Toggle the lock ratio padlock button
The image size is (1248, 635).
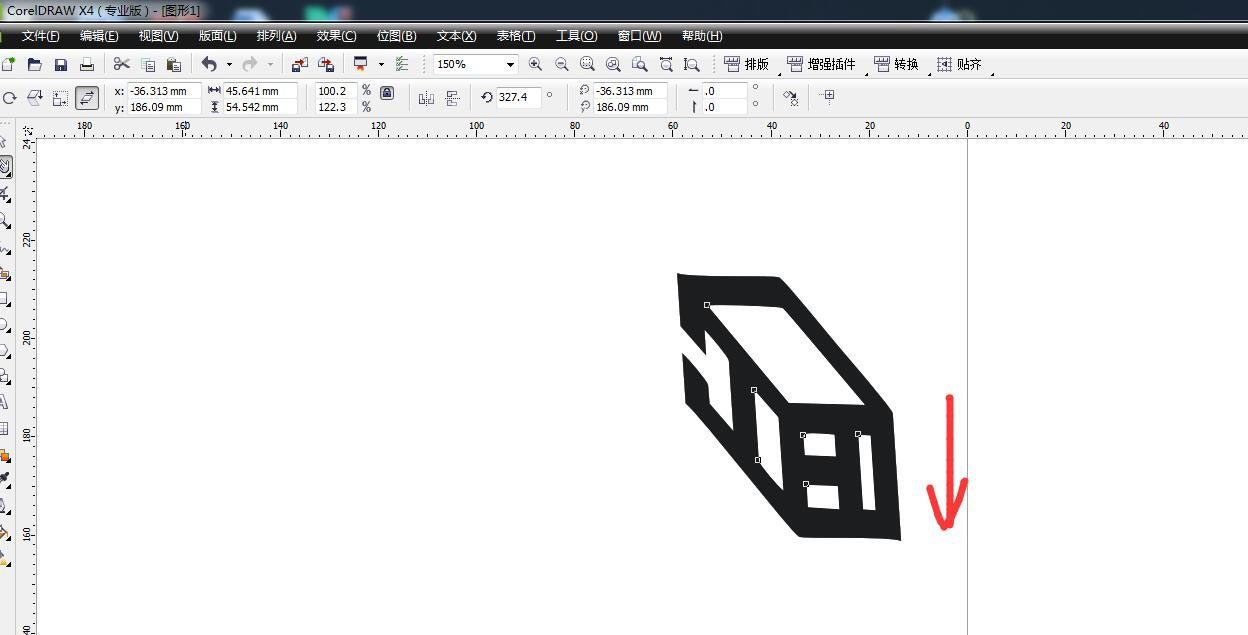[387, 93]
